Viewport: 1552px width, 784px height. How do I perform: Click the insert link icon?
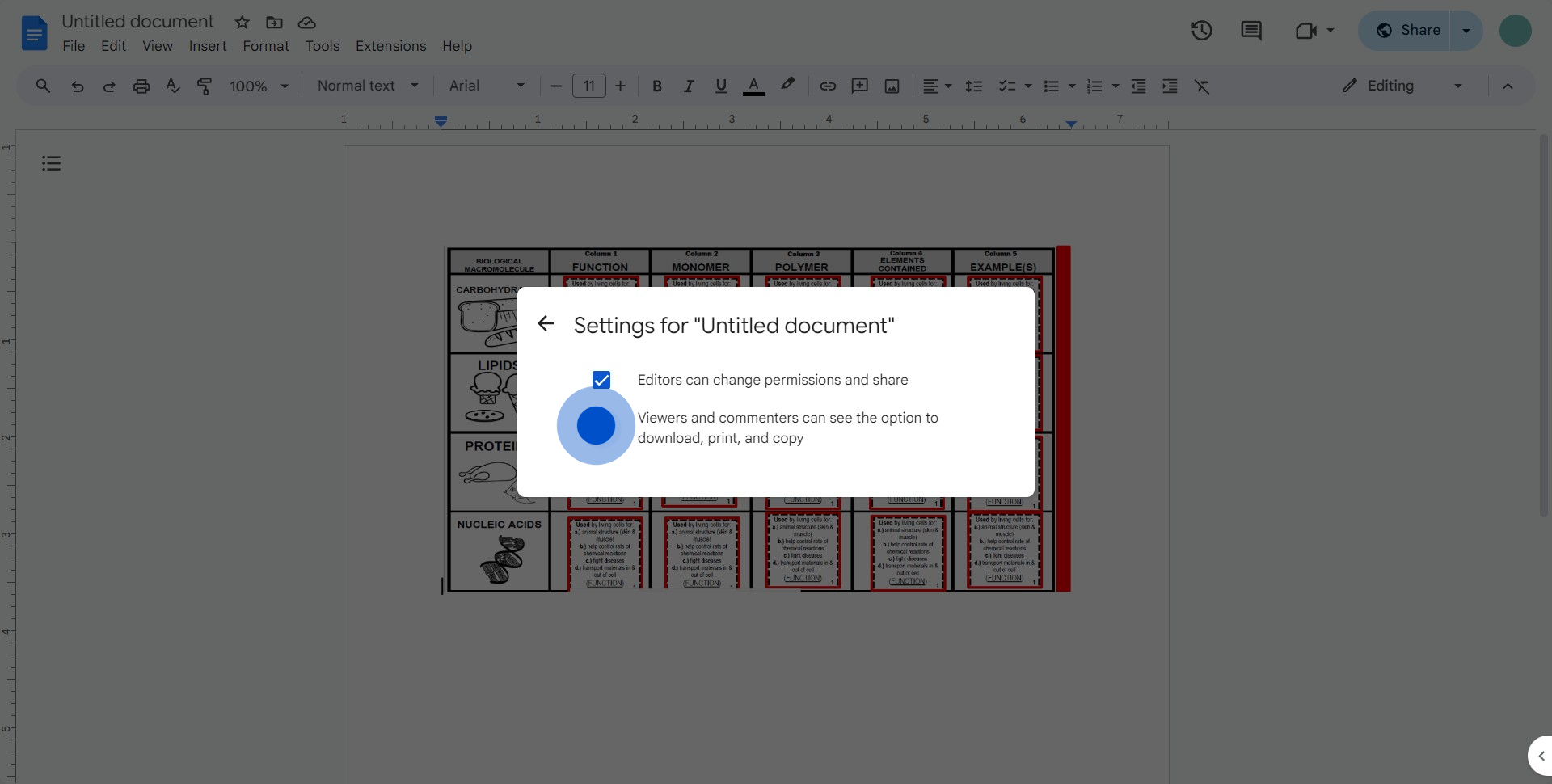(828, 86)
